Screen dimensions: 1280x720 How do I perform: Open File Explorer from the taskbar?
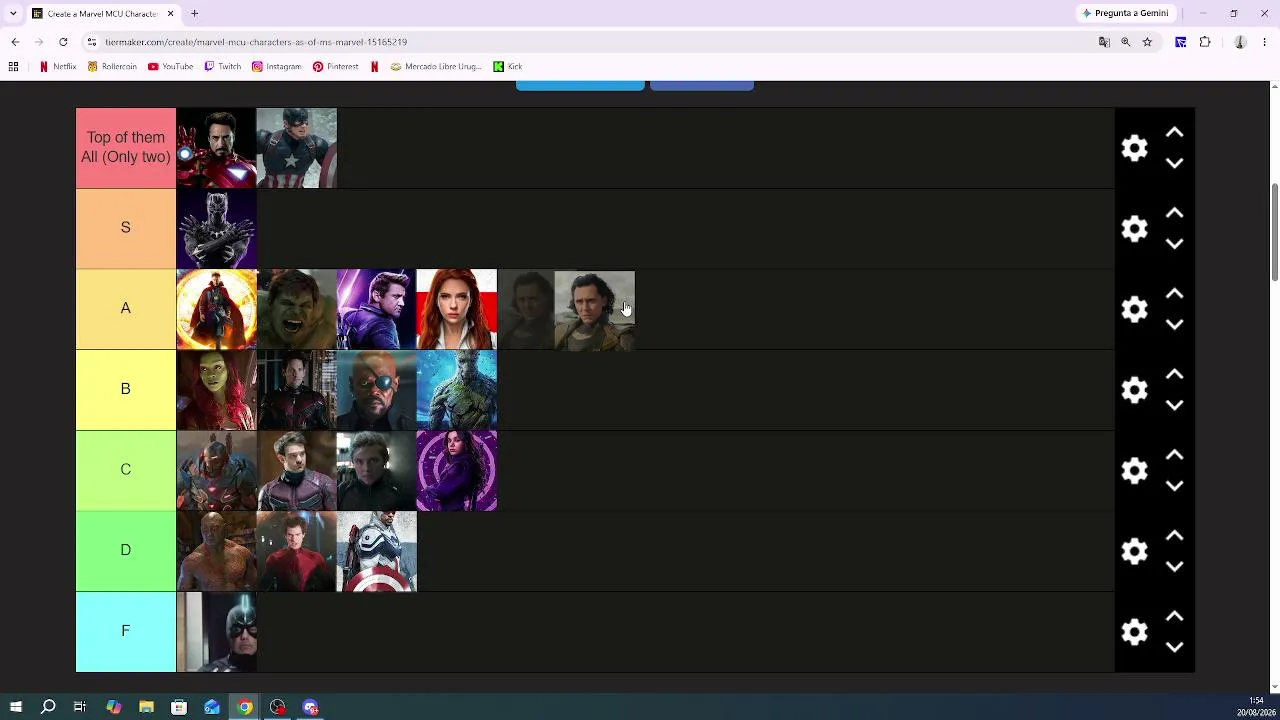click(146, 707)
